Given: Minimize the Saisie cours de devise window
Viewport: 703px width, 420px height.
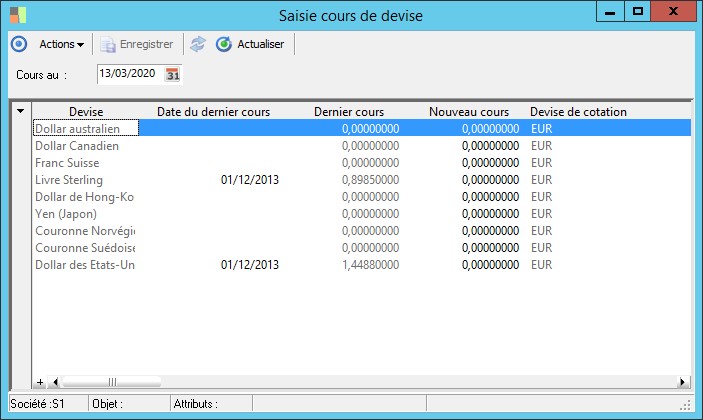Looking at the screenshot, I should 610,12.
